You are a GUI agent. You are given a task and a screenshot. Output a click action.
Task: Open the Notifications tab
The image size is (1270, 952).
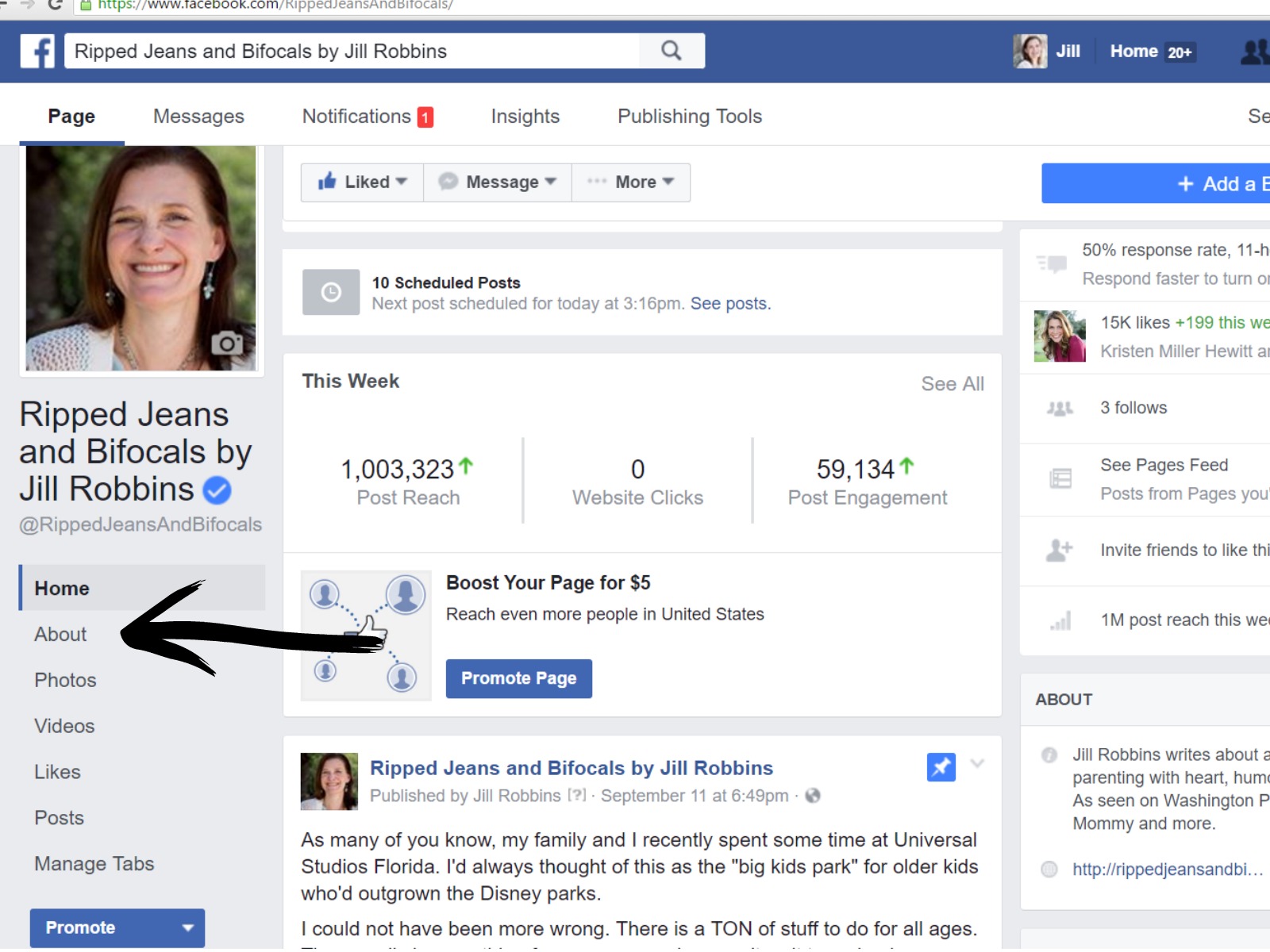tap(368, 117)
